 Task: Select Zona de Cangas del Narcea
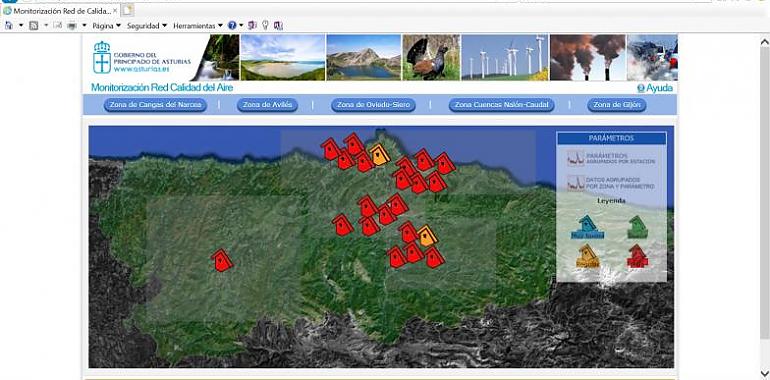[155, 105]
